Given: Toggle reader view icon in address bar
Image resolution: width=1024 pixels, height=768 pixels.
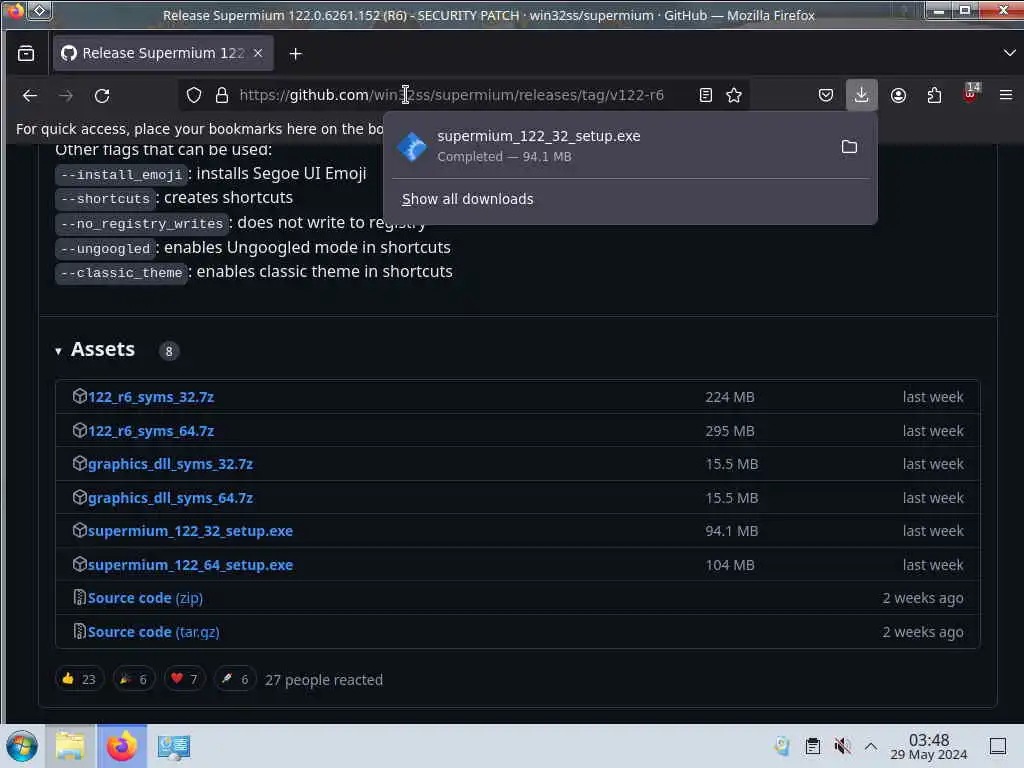Looking at the screenshot, I should tap(705, 95).
